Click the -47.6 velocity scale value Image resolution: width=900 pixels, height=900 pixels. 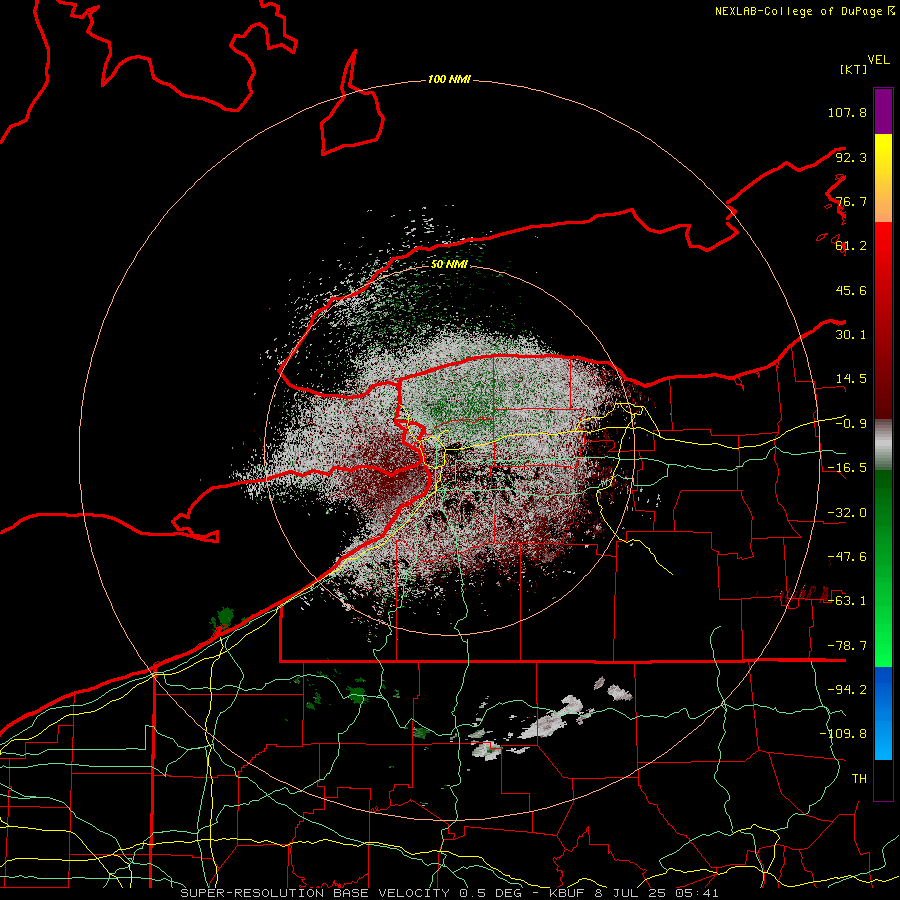pyautogui.click(x=847, y=557)
